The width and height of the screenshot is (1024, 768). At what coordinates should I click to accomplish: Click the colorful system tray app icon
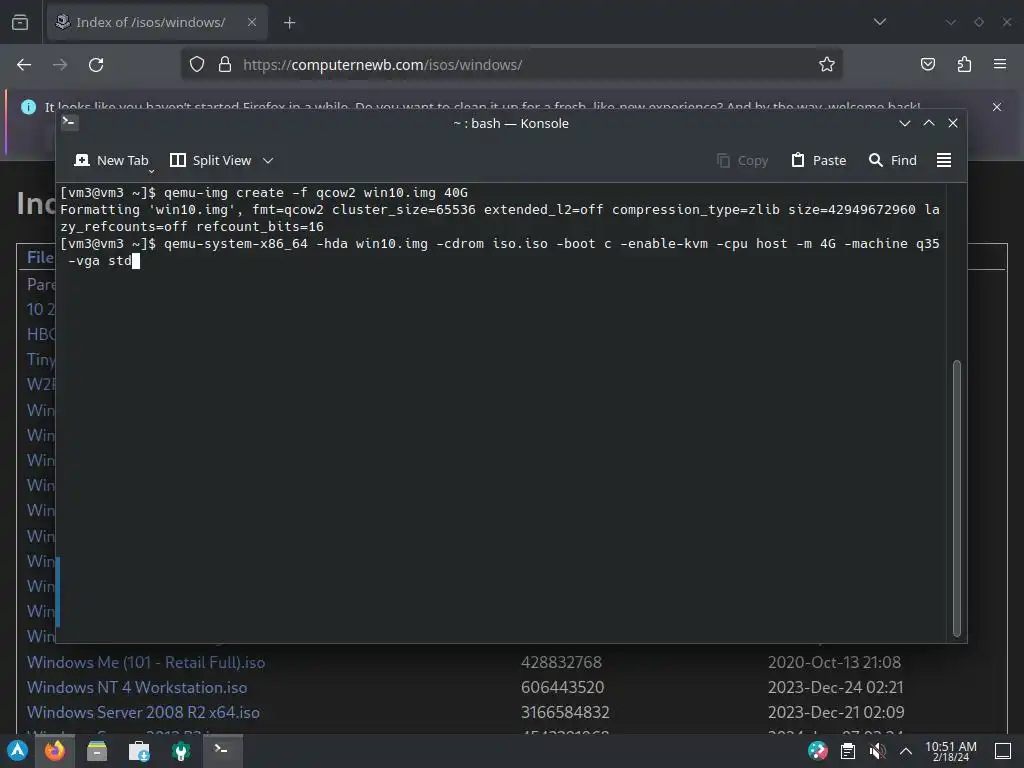[x=818, y=751]
